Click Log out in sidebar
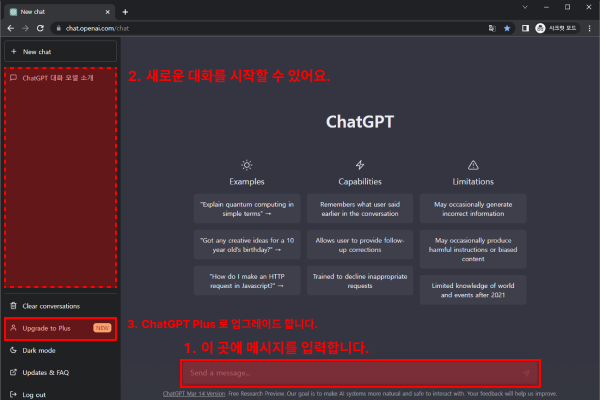The image size is (600, 400). (34, 395)
